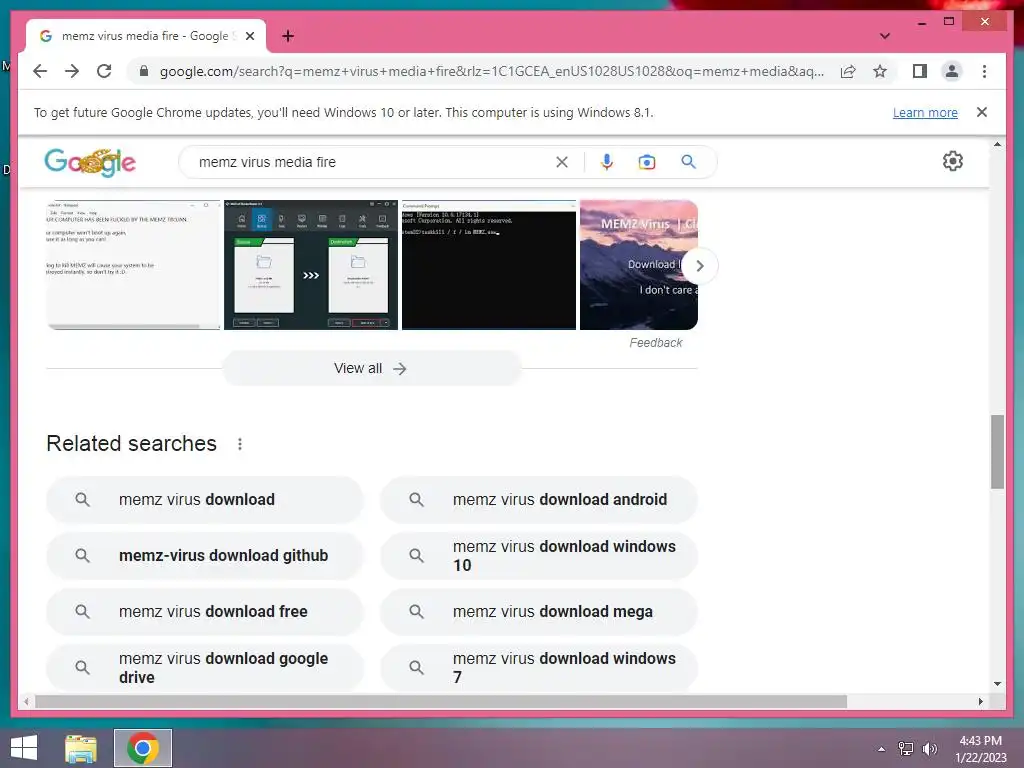Bookmark this tab with the star icon

coord(880,71)
